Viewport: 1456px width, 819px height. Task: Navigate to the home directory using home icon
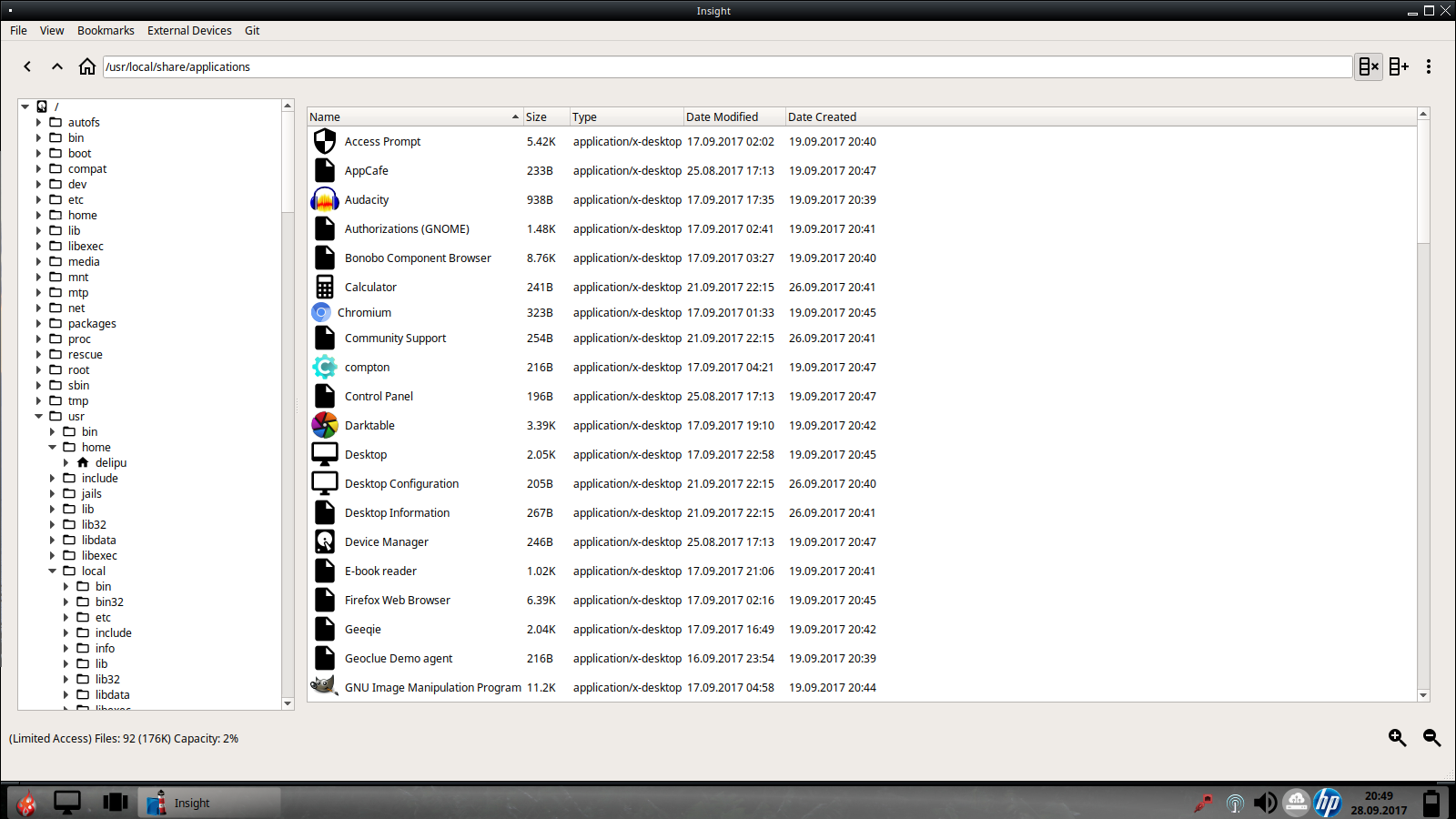[86, 66]
